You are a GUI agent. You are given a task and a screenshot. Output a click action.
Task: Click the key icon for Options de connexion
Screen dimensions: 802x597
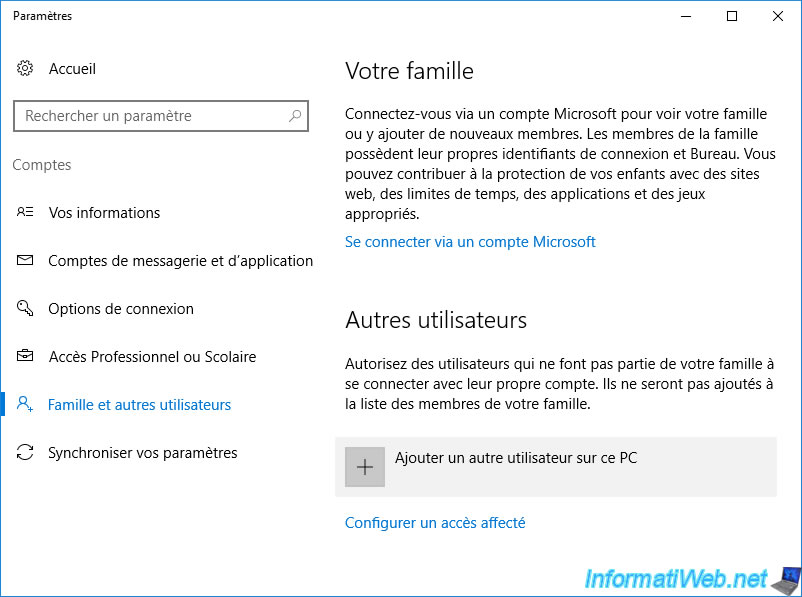25,308
